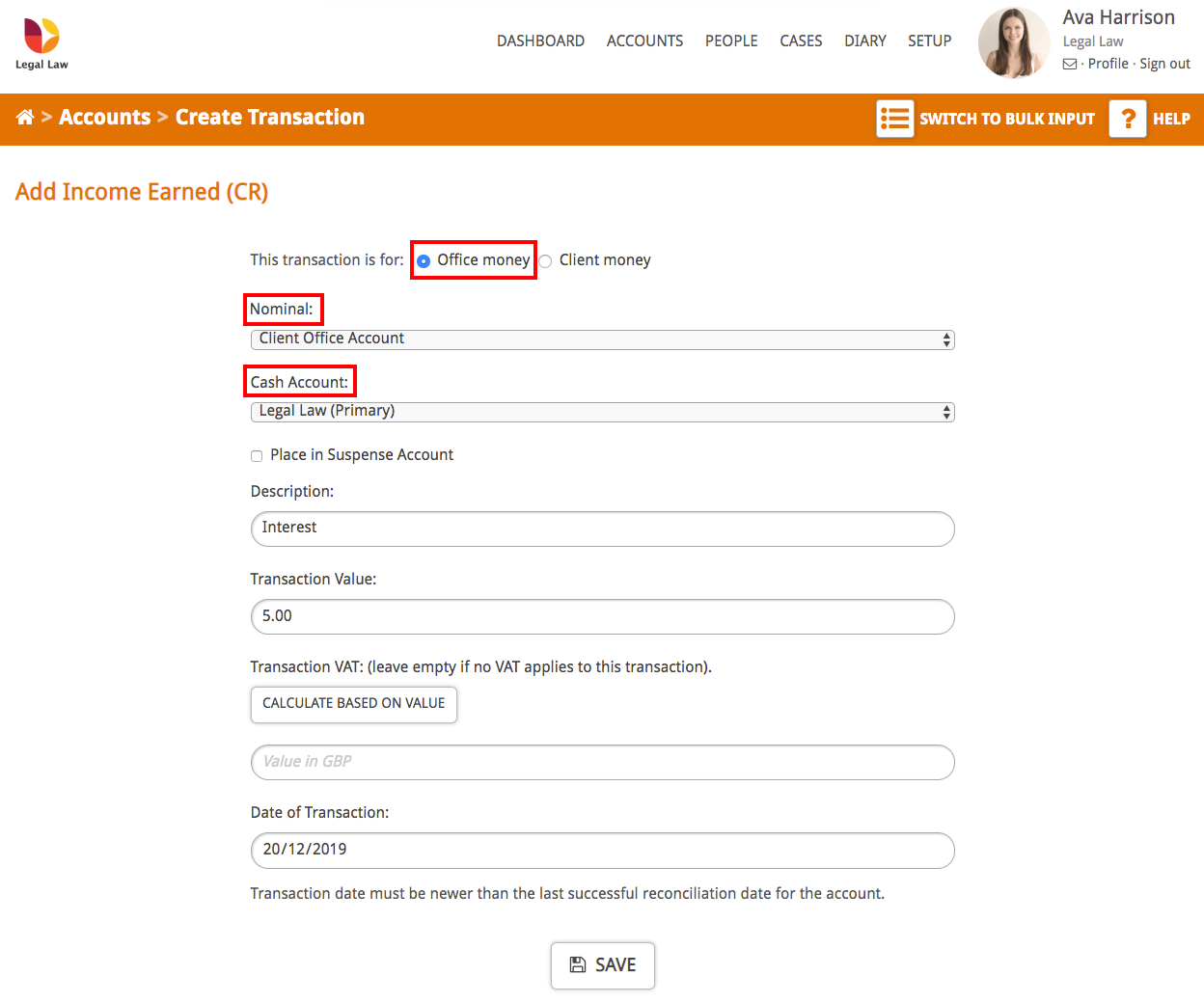Go to the Diary section

click(864, 41)
